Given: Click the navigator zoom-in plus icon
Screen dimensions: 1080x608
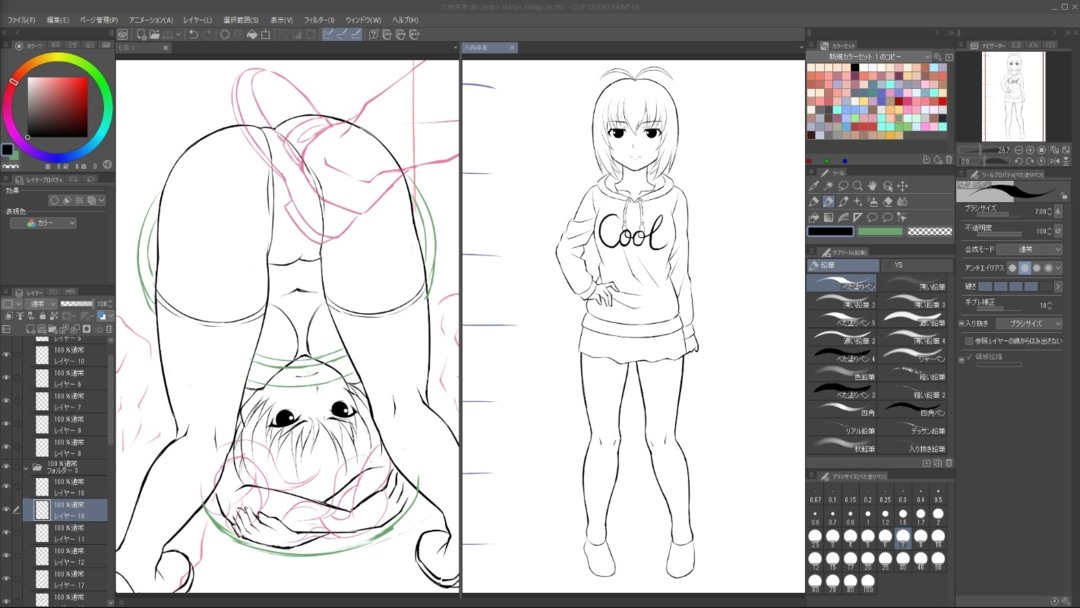Looking at the screenshot, I should 1030,149.
